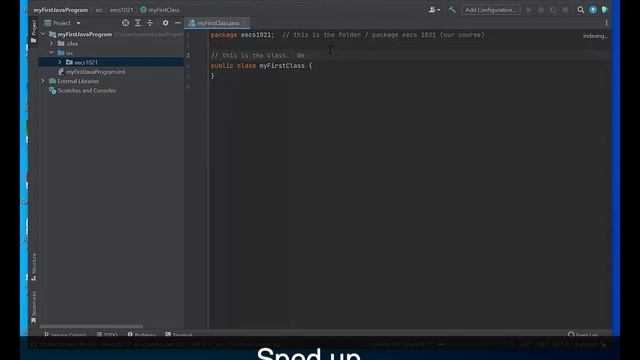Open the Problems tool tab
The image size is (640, 360).
point(141,335)
